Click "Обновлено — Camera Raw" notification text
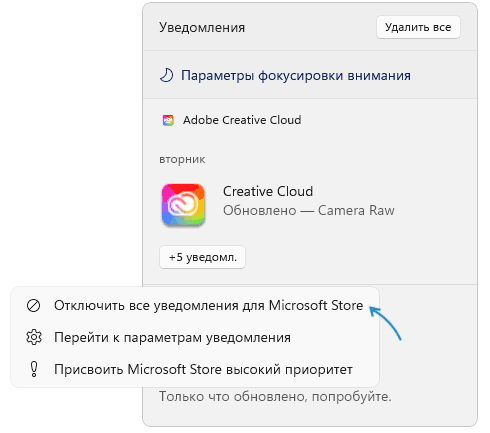This screenshot has height=433, width=490. [x=309, y=210]
